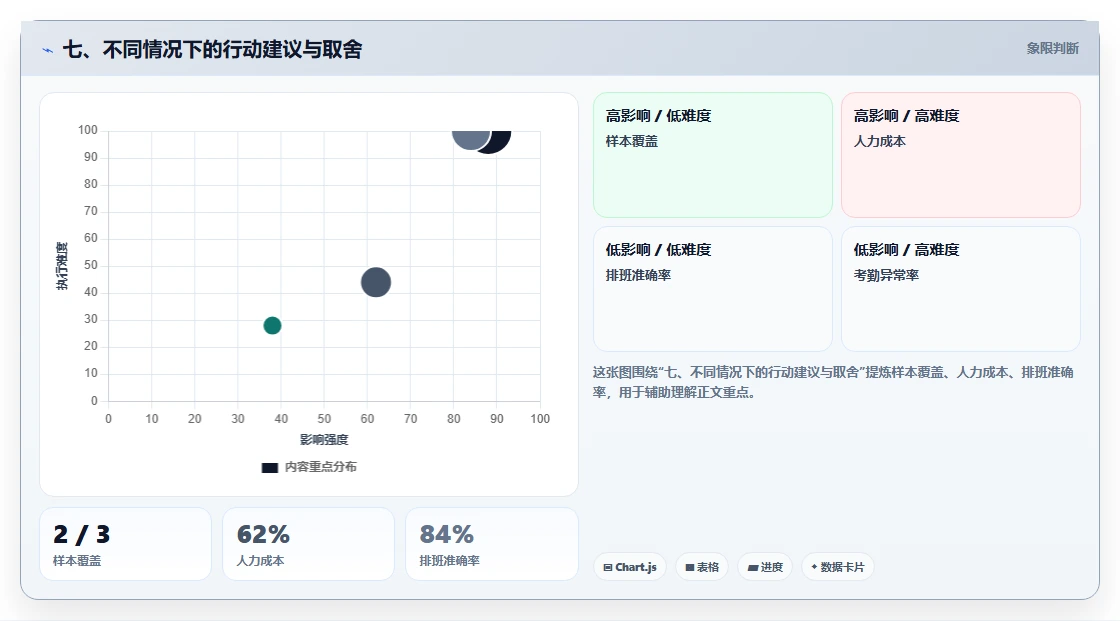Click the 2 / 3 样本覆盖 stat card
The height and width of the screenshot is (621, 1120).
(126, 545)
